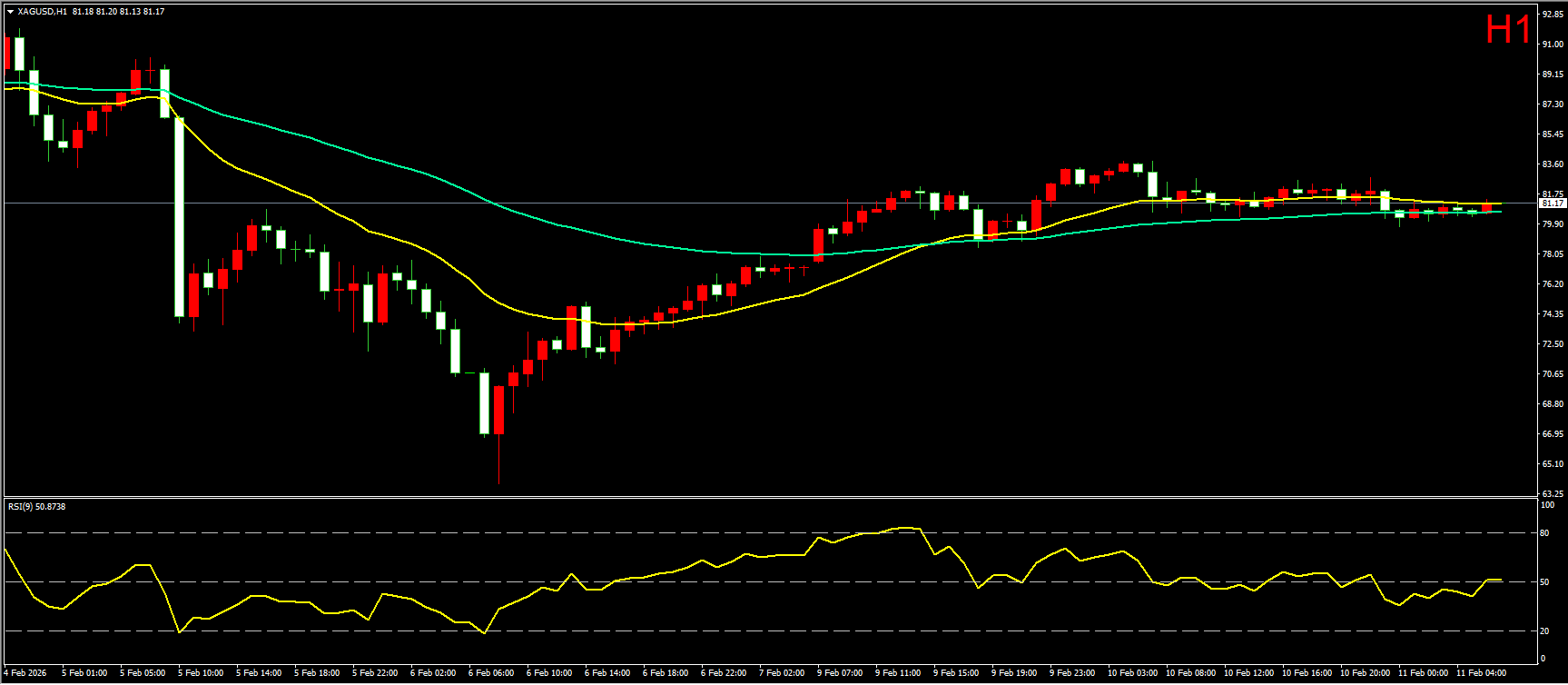1568x685 pixels.
Task: Open the dropdown triangle beside XAGUSD,H1
Action: pos(10,12)
